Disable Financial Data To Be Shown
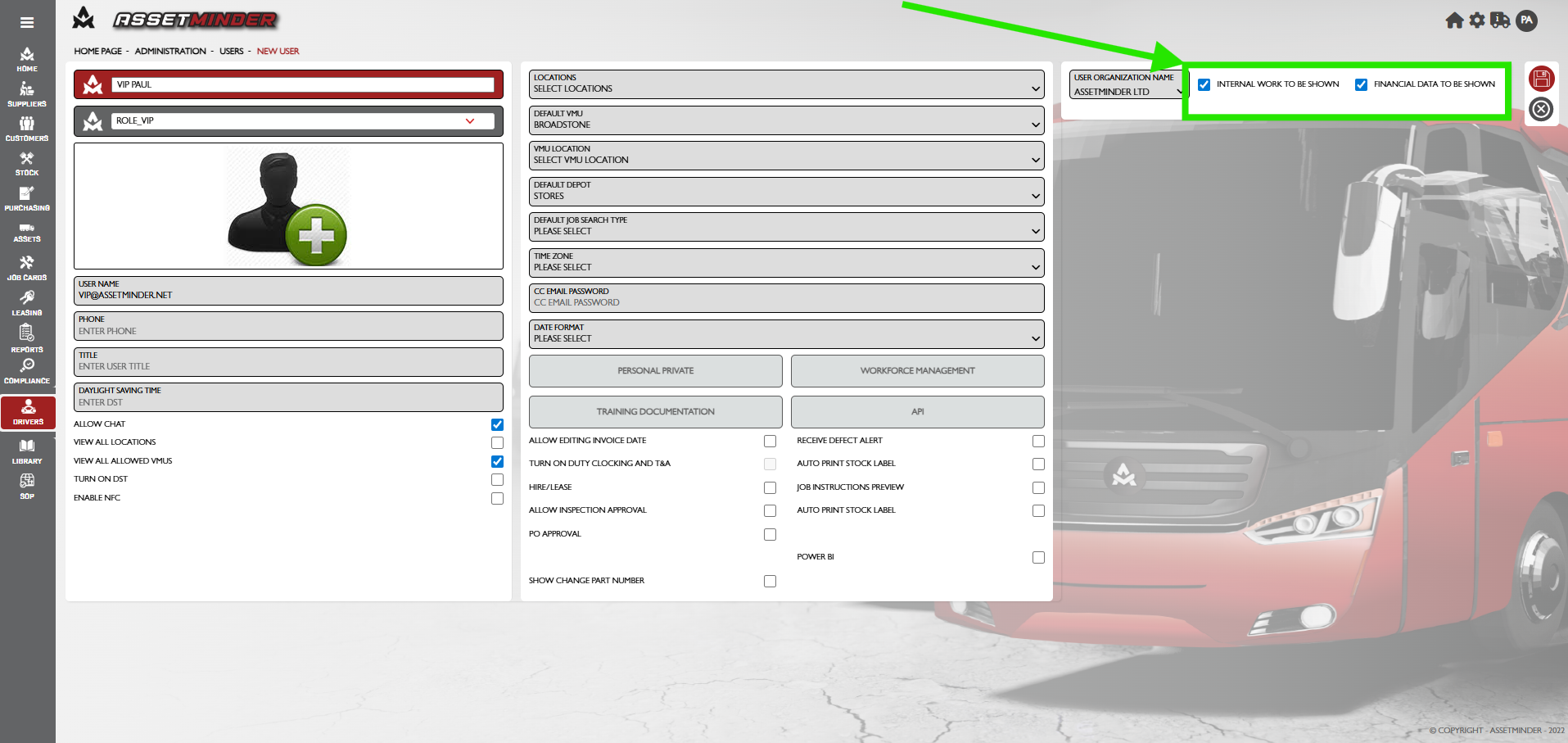The width and height of the screenshot is (1568, 743). tap(1361, 84)
